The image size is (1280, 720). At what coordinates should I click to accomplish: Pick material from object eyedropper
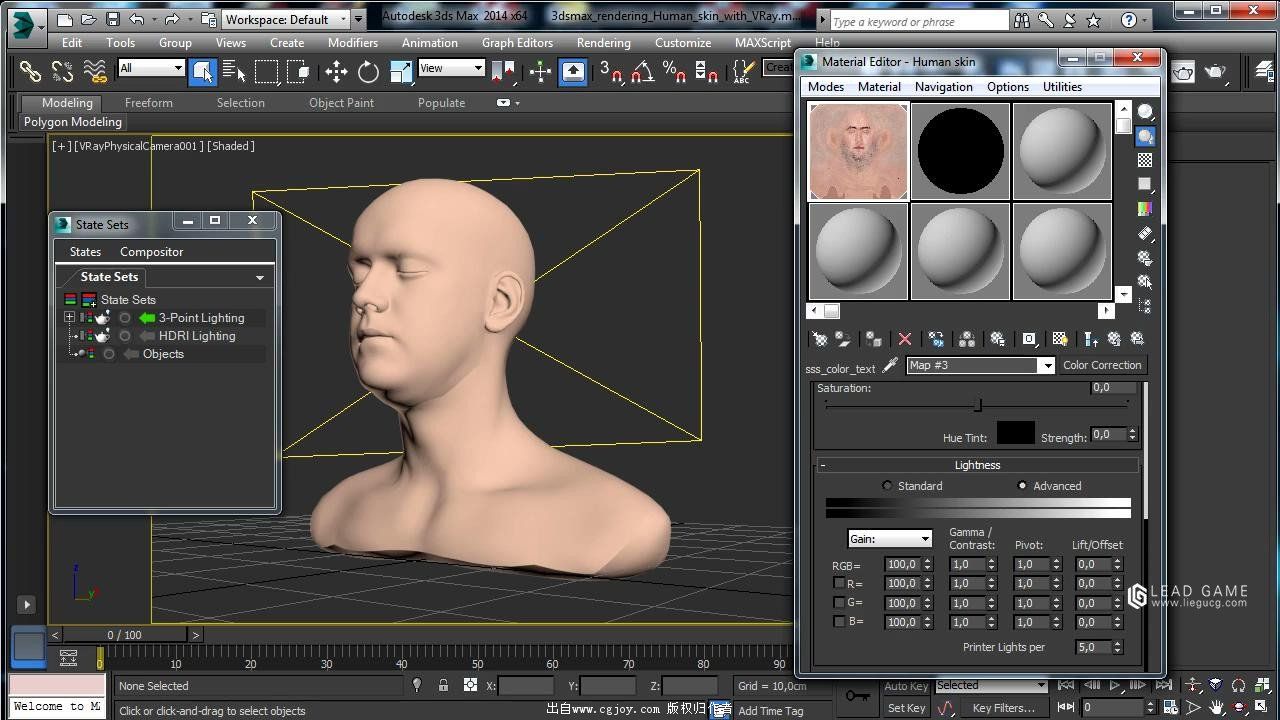(890, 366)
